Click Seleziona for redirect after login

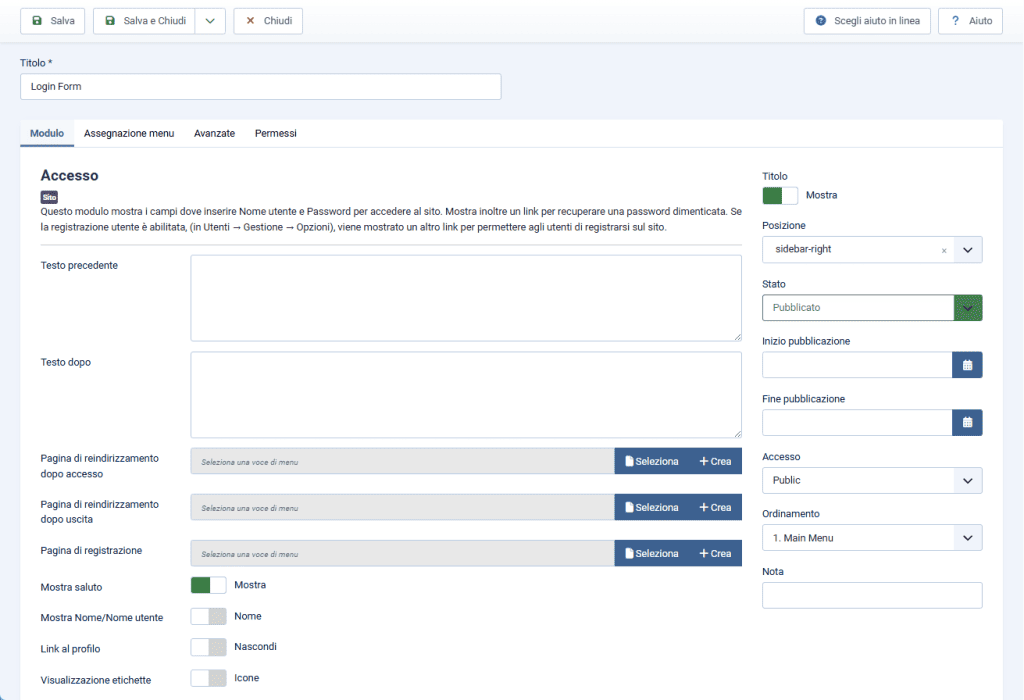[651, 461]
